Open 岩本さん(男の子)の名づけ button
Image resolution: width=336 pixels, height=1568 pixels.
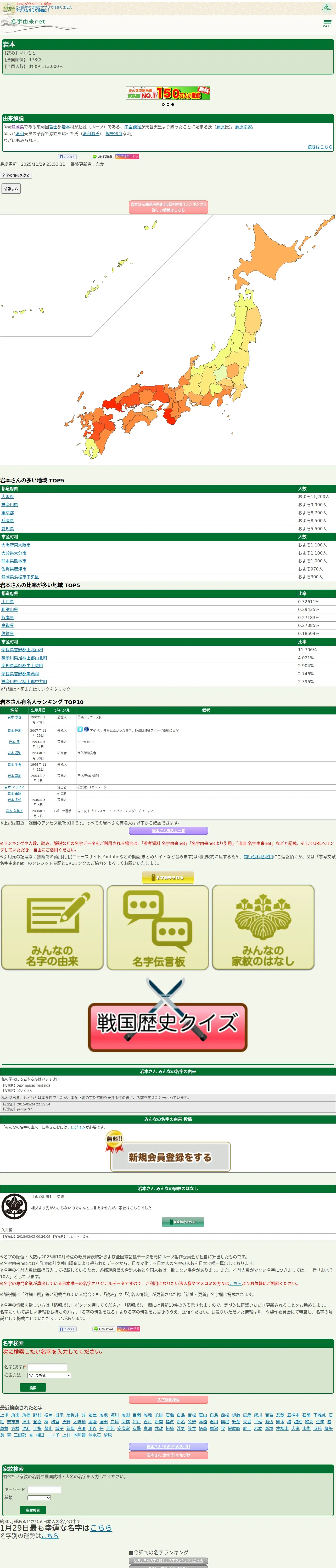coord(168,1447)
